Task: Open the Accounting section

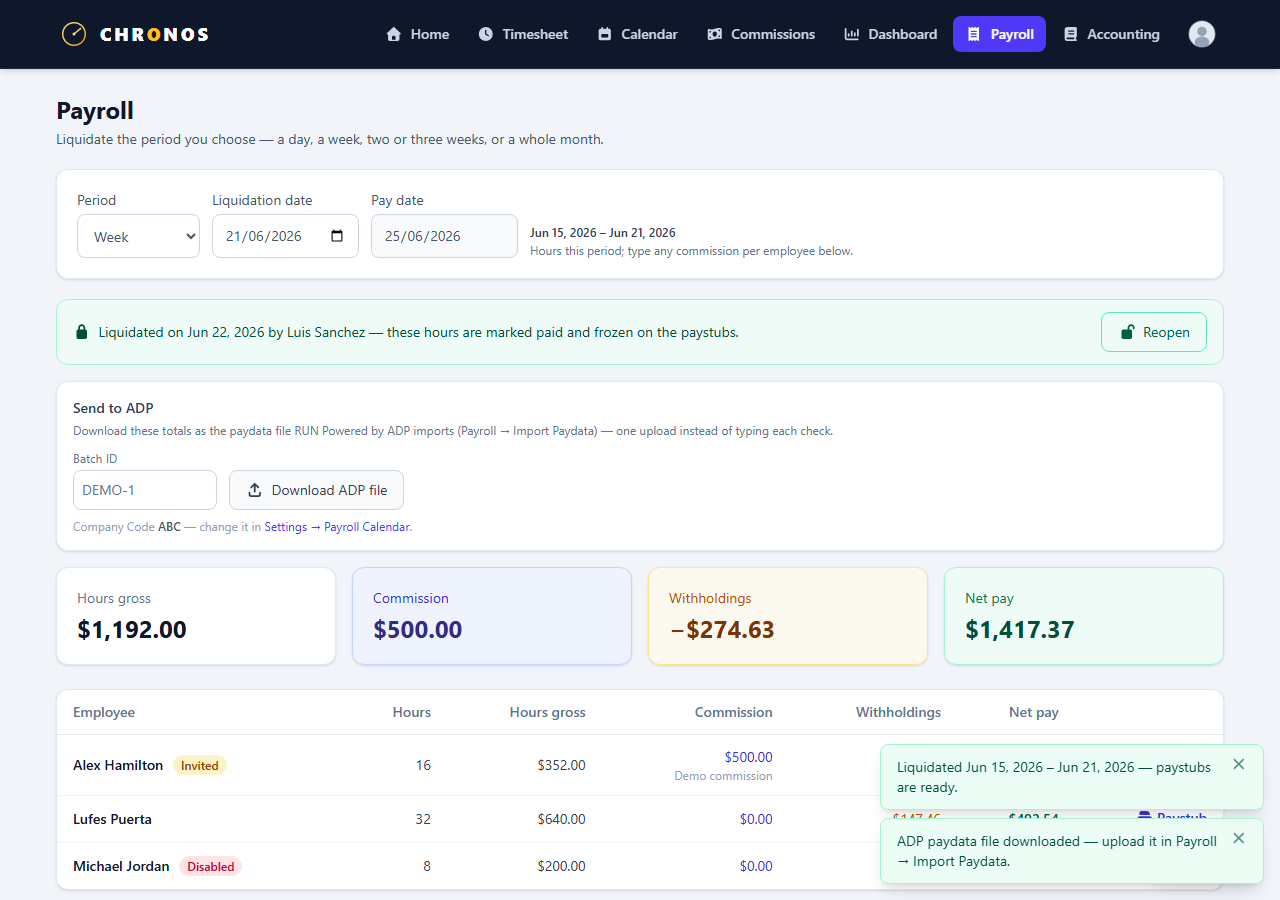Action: pos(1111,34)
